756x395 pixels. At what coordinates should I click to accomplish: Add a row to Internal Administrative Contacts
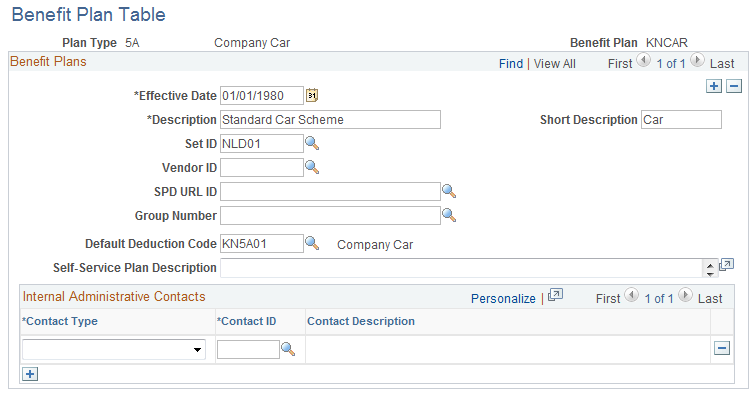tap(30, 374)
